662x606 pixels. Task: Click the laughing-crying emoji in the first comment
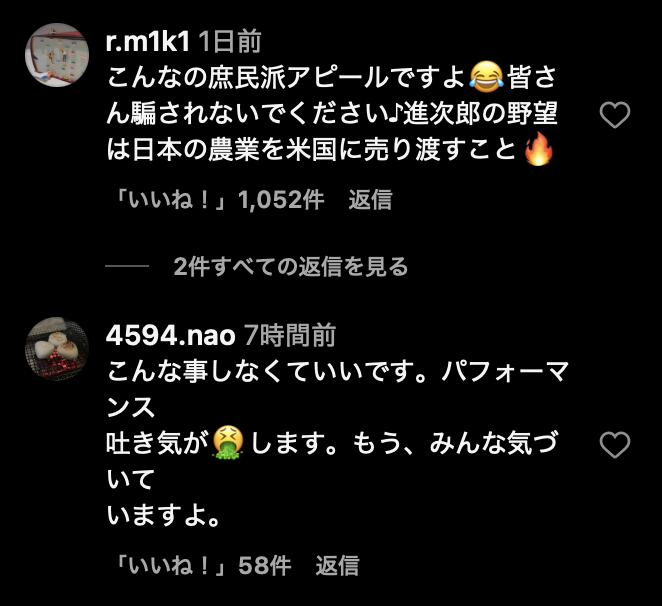(486, 77)
